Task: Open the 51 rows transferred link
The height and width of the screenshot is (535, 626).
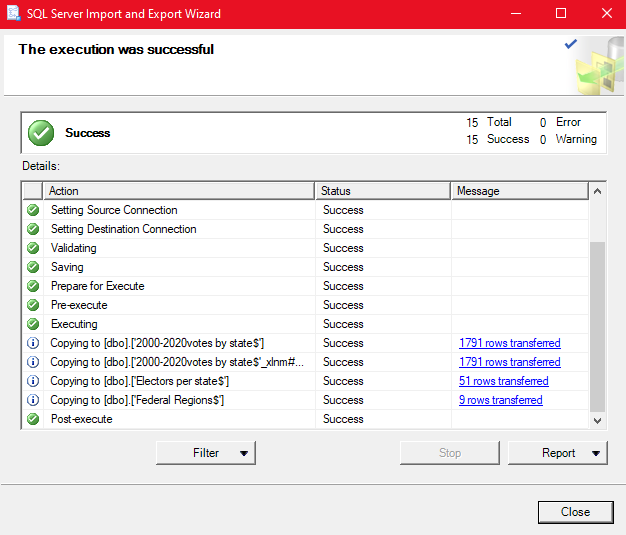Action: click(x=504, y=381)
